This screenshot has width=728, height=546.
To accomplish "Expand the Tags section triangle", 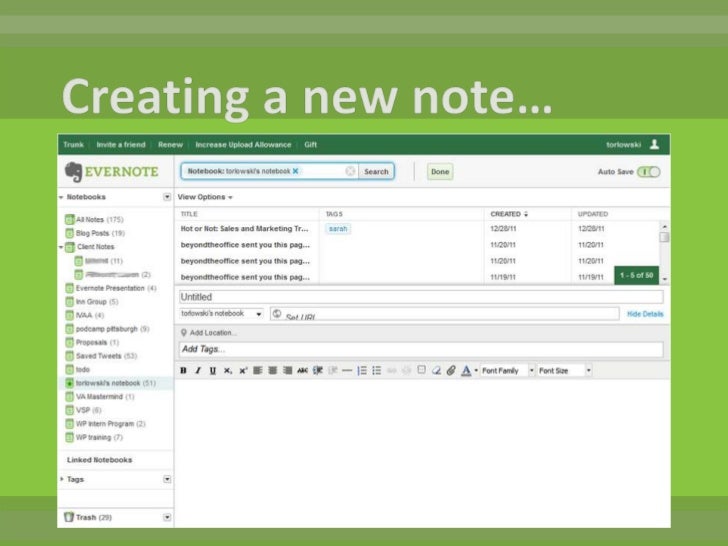I will [62, 479].
